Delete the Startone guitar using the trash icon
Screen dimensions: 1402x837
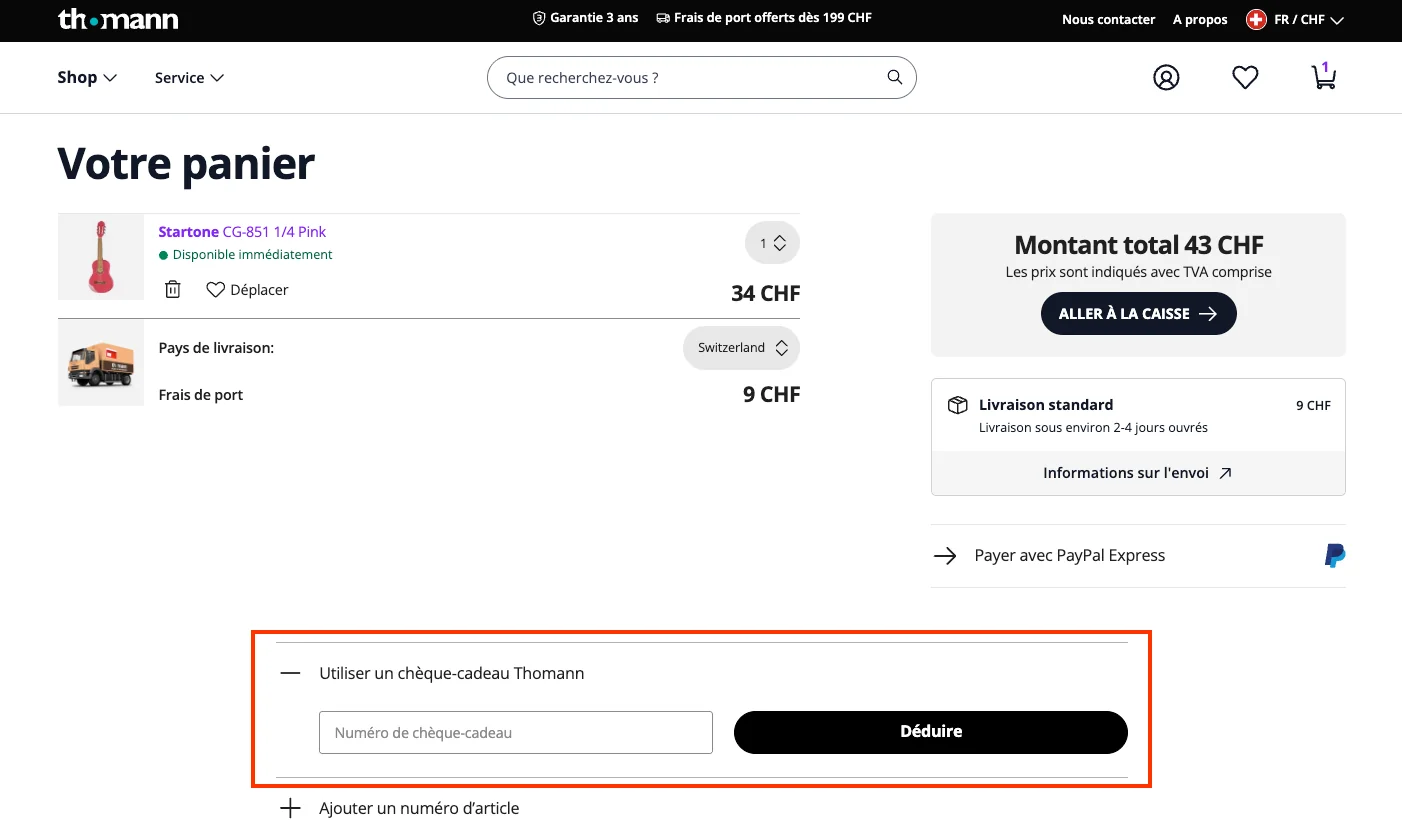click(172, 289)
